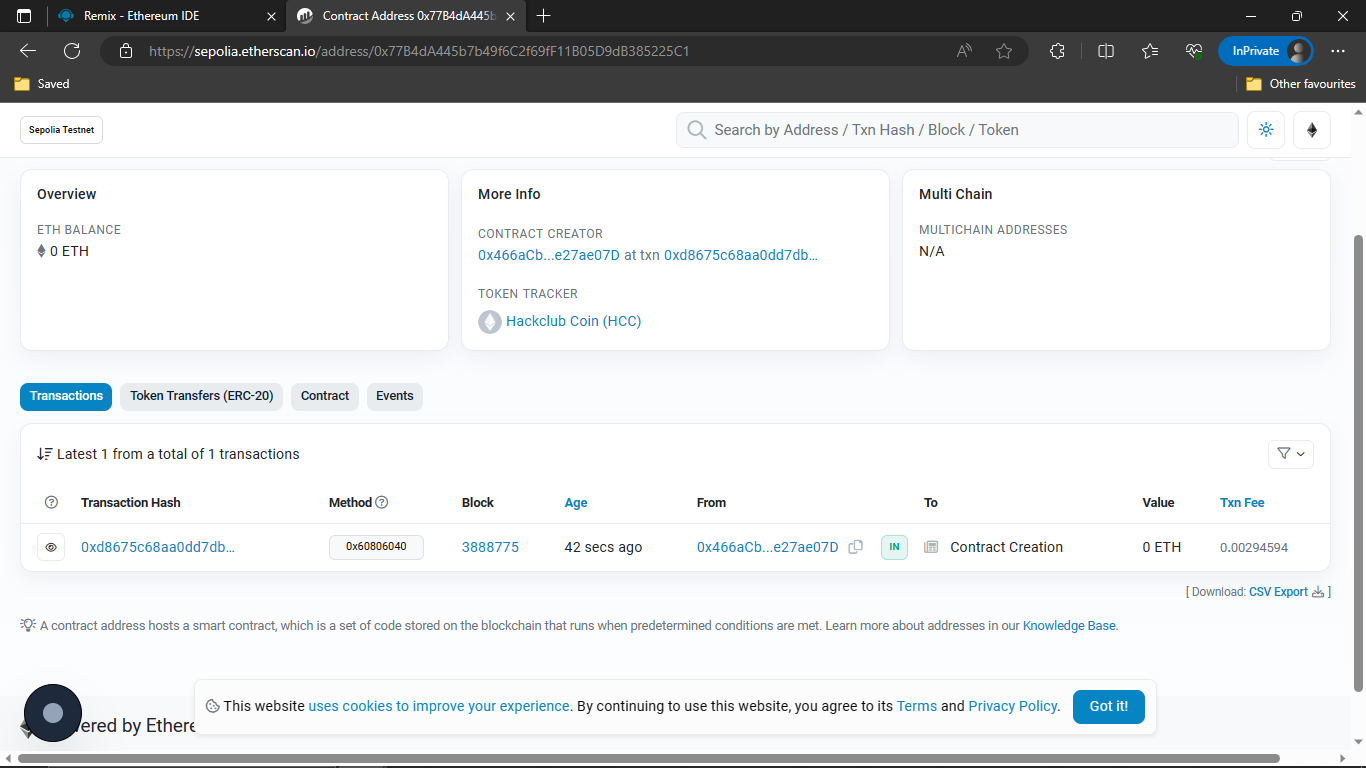Open creation txn 0xd8675c68aa0dd7db link in More Info
The image size is (1366, 768).
(741, 255)
